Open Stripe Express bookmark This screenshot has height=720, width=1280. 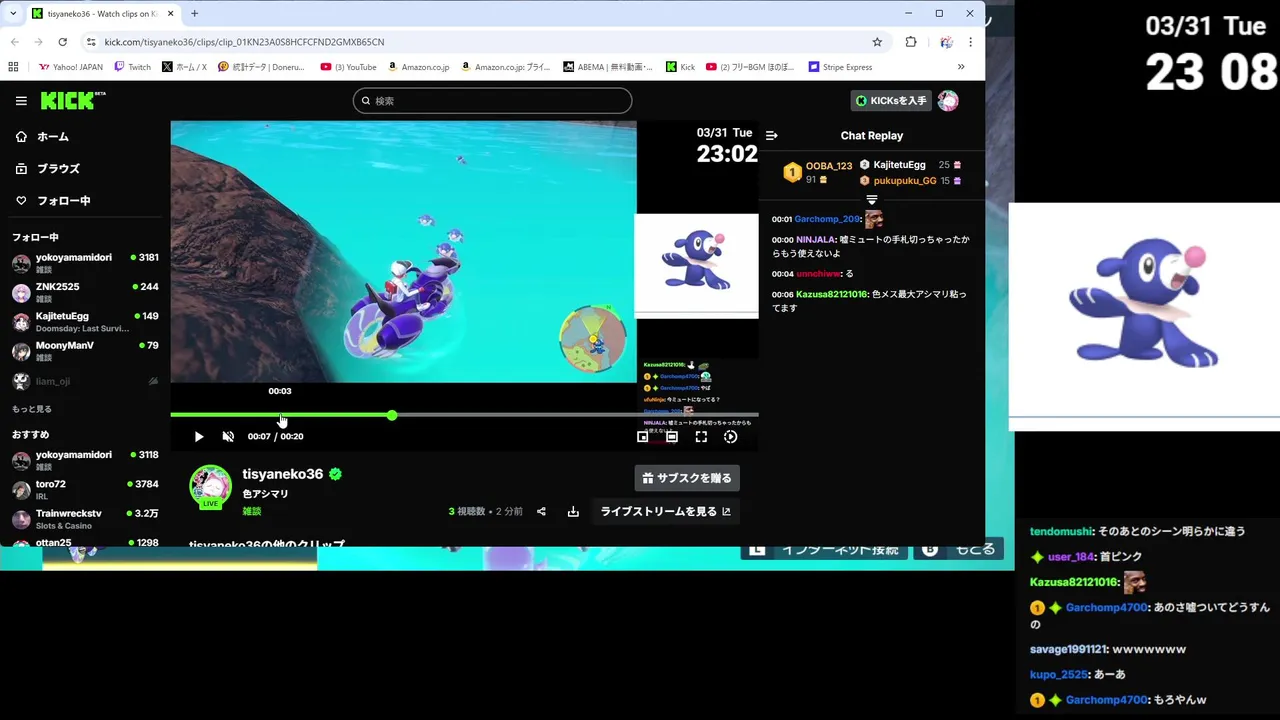[x=840, y=67]
